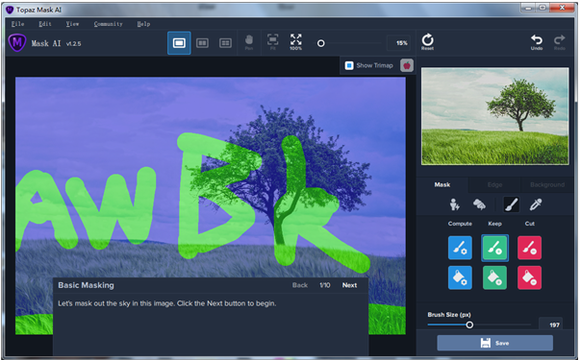Click the Basic Masking tutorial heading
Image resolution: width=580 pixels, height=360 pixels.
click(86, 285)
